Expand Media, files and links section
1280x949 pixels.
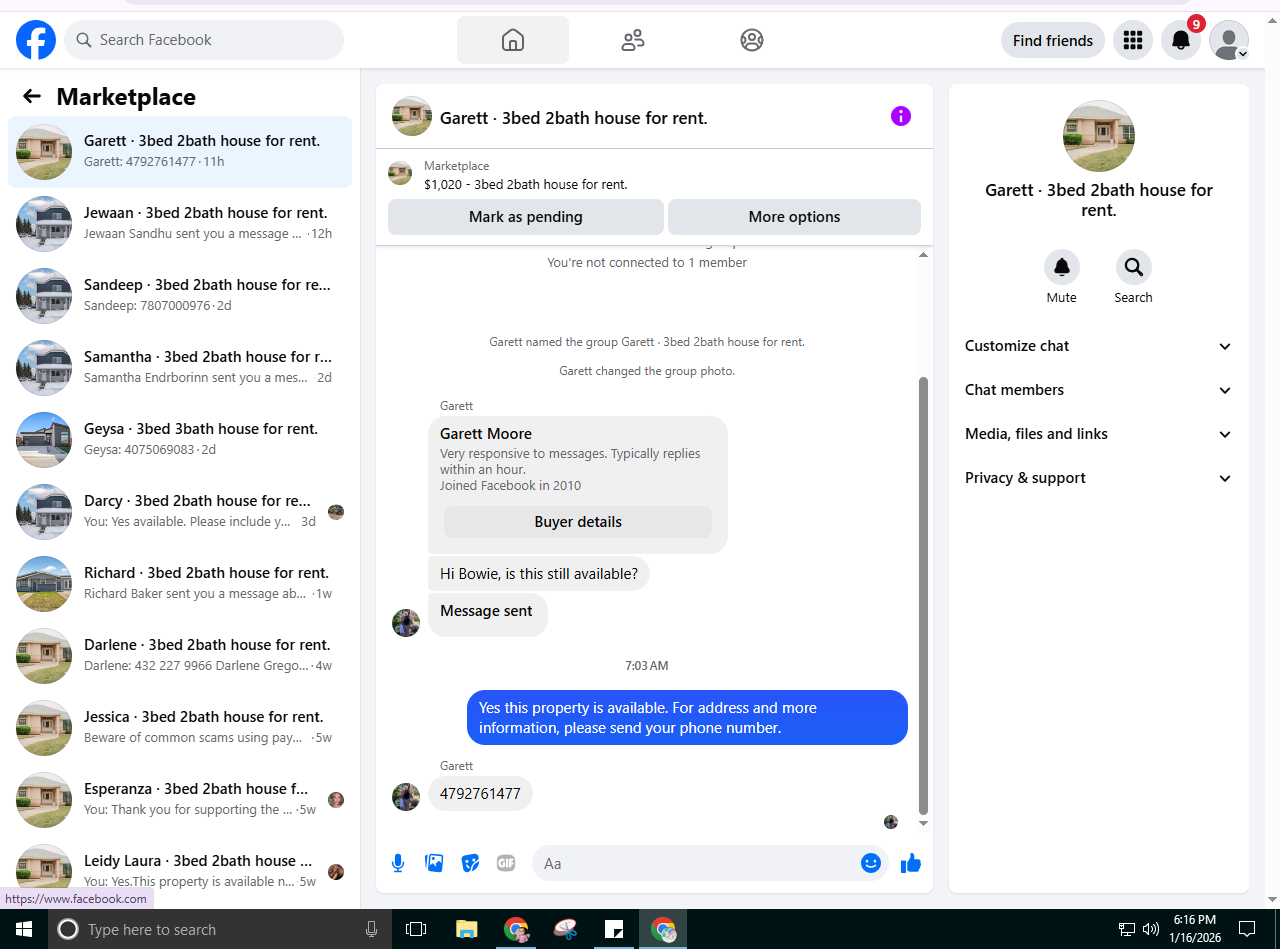click(x=1099, y=434)
